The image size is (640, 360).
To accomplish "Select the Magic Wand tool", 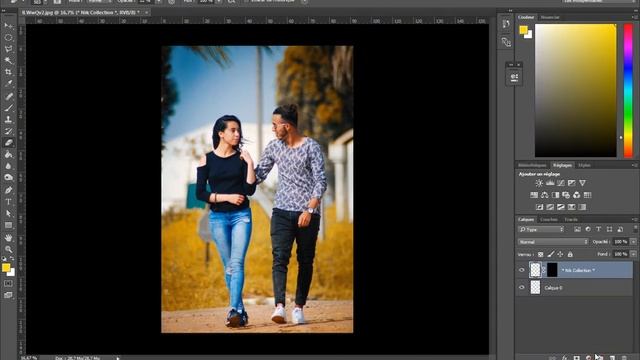I will click(x=8, y=60).
